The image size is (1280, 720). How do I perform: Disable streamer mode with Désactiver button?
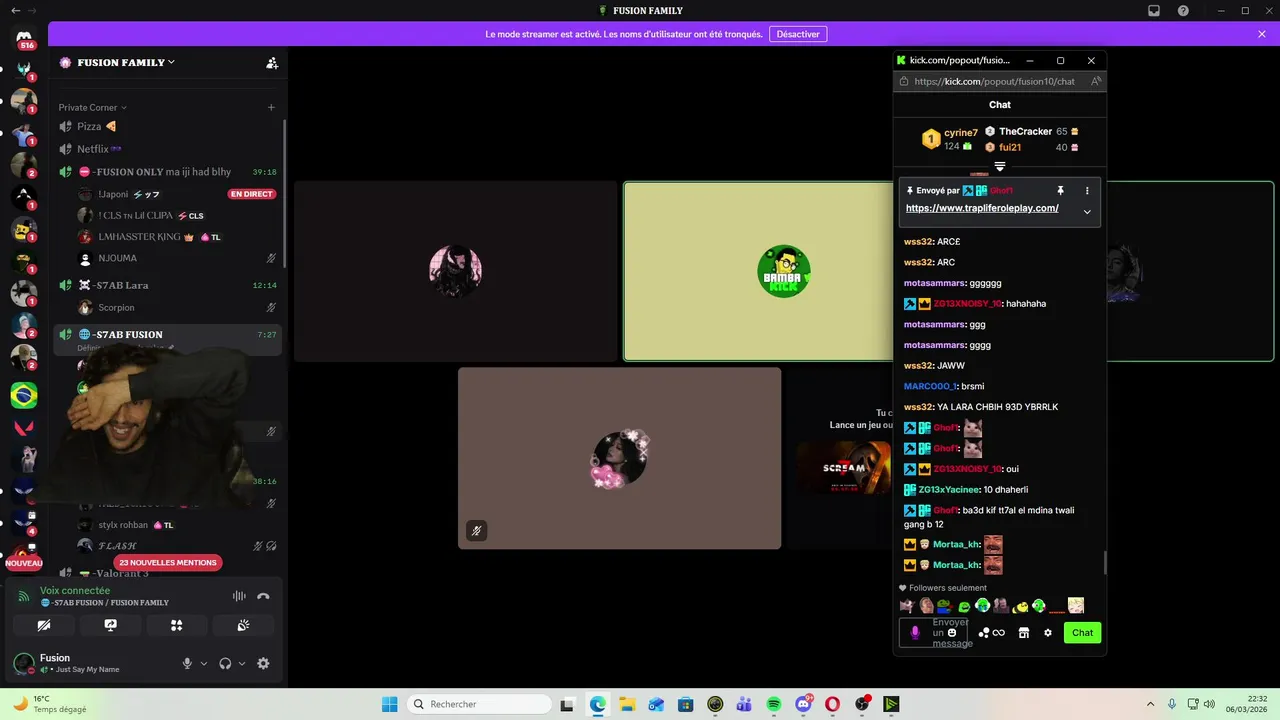coord(798,34)
